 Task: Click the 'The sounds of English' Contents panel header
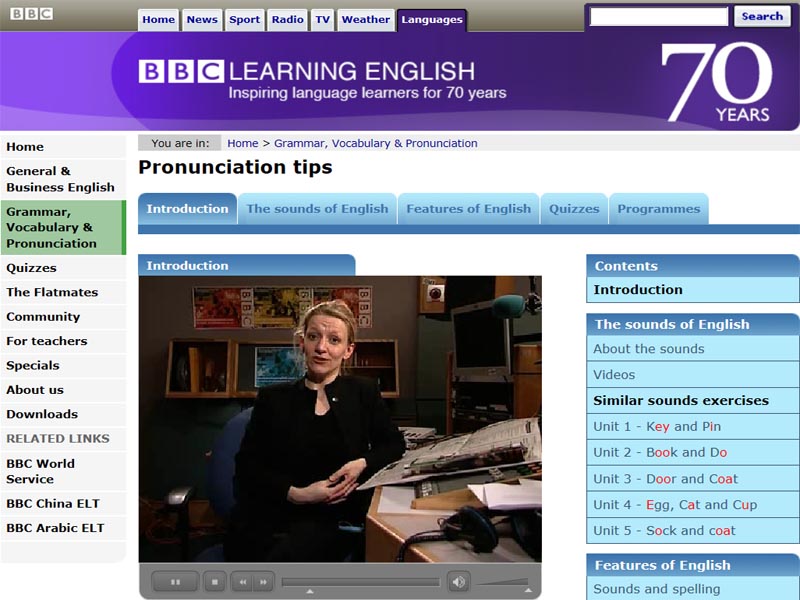693,324
